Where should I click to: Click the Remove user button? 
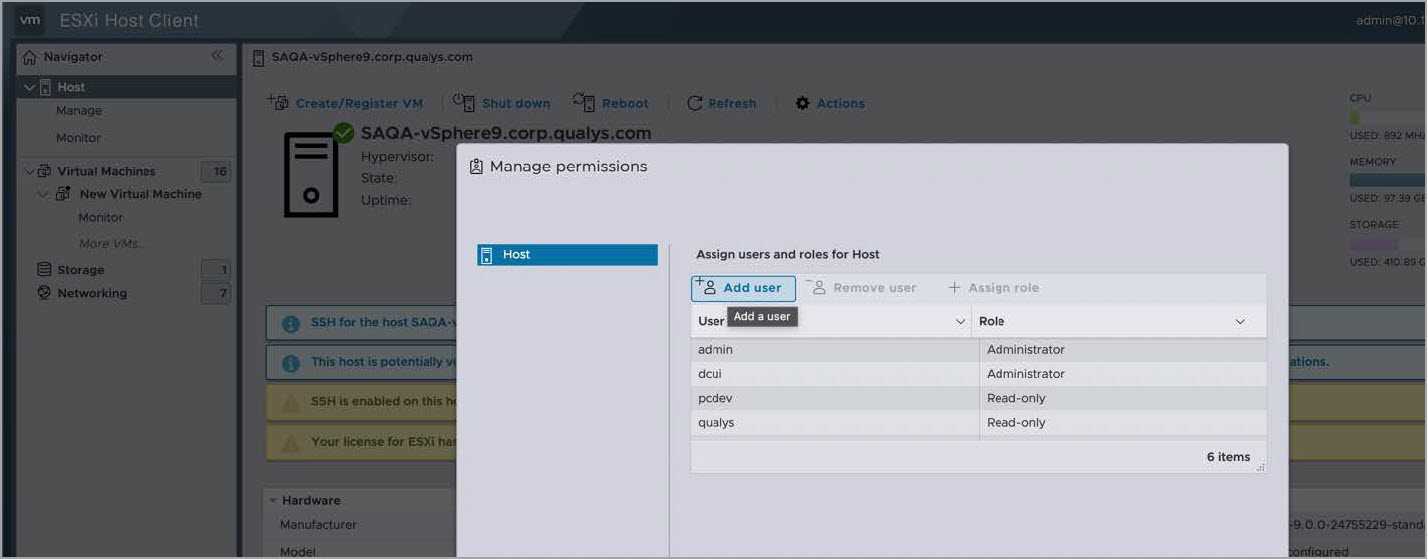861,288
